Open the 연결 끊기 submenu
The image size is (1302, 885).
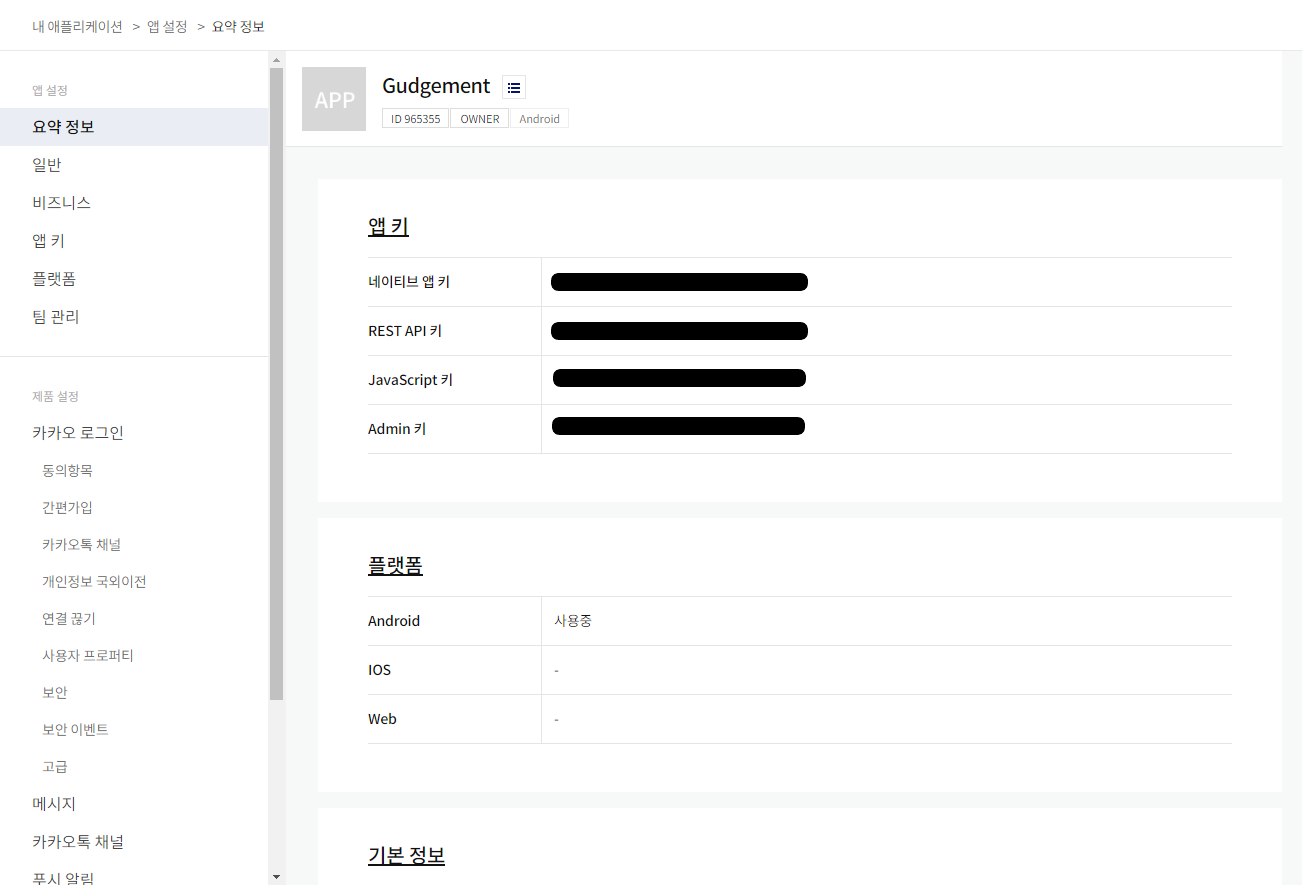69,618
